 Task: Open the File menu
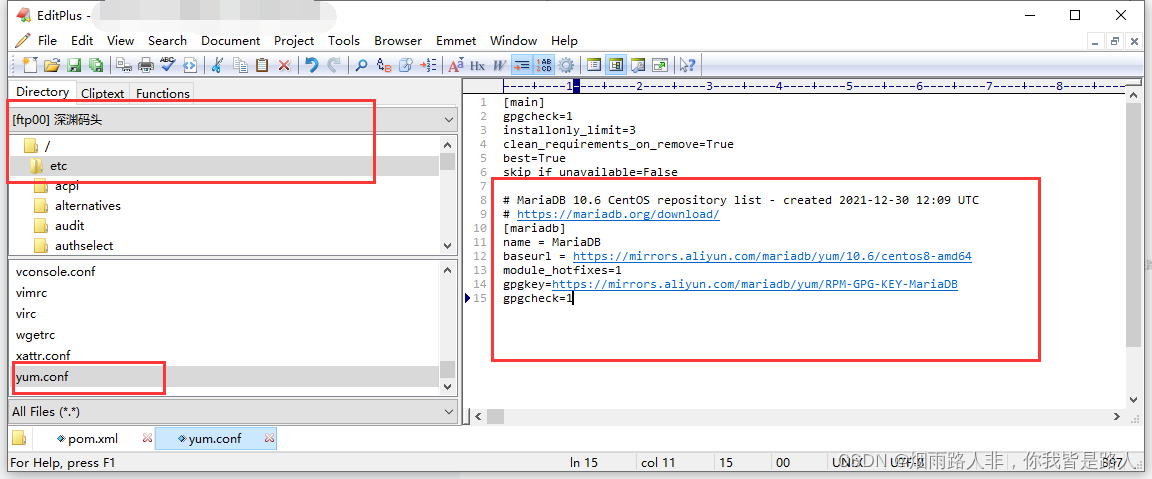click(47, 40)
